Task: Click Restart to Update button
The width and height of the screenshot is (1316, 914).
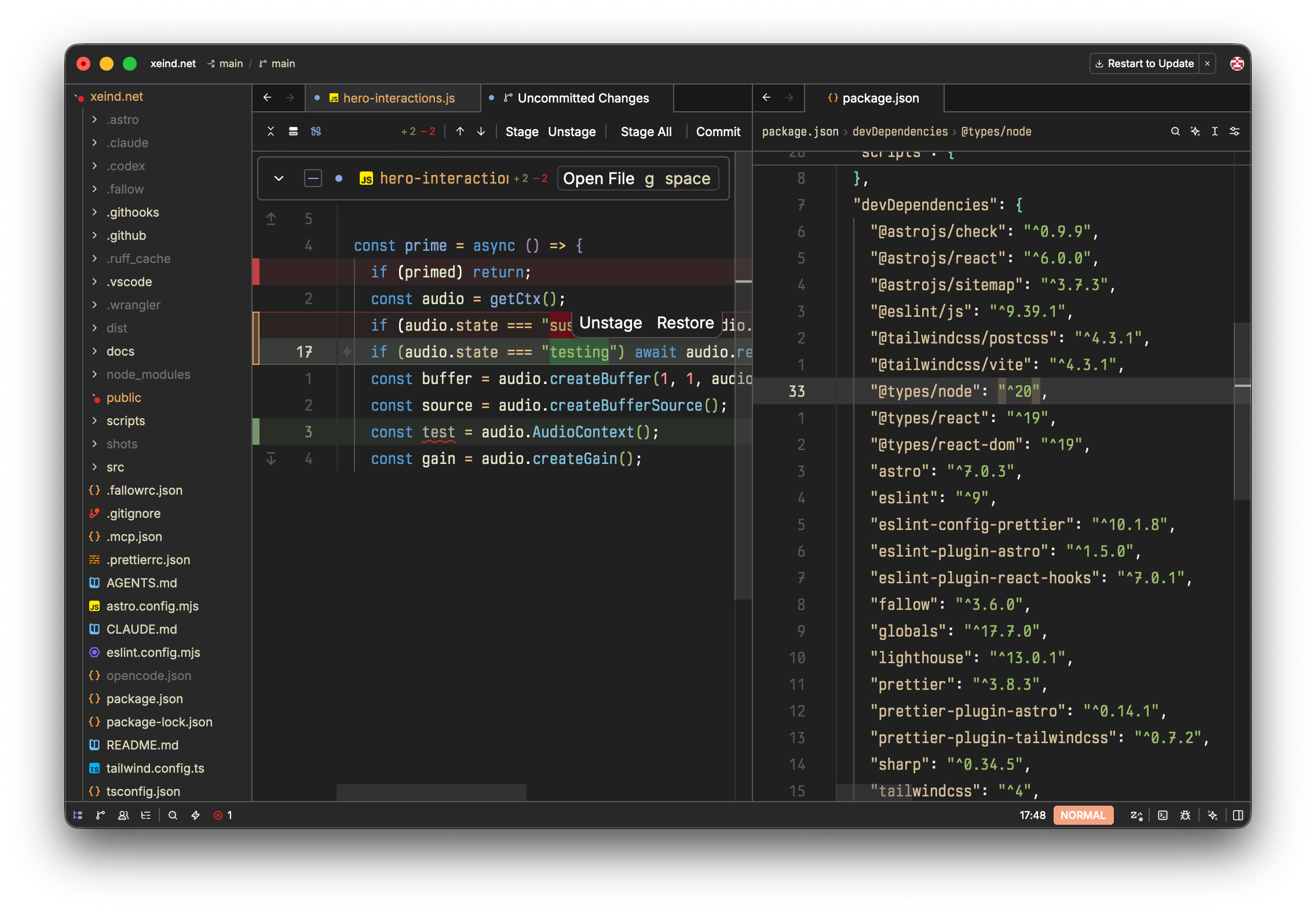Action: (1145, 64)
